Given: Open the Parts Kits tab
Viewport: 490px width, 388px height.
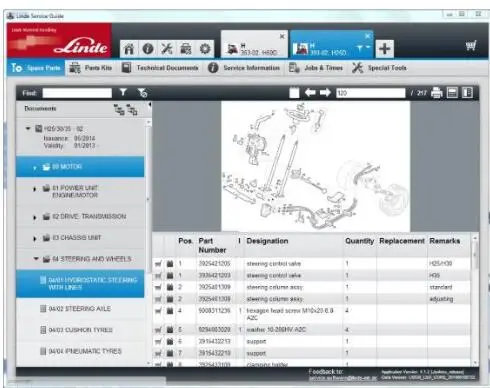Looking at the screenshot, I should click(x=91, y=68).
